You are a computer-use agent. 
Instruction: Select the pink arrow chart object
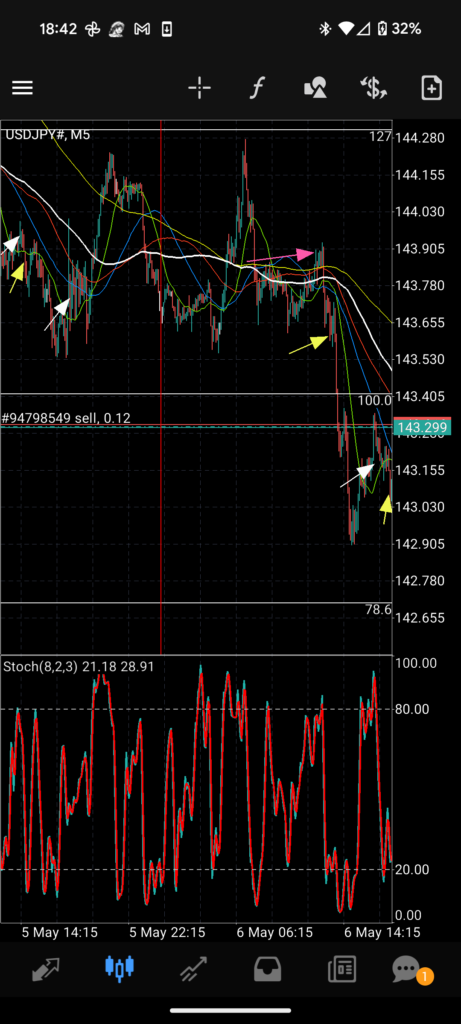click(279, 257)
